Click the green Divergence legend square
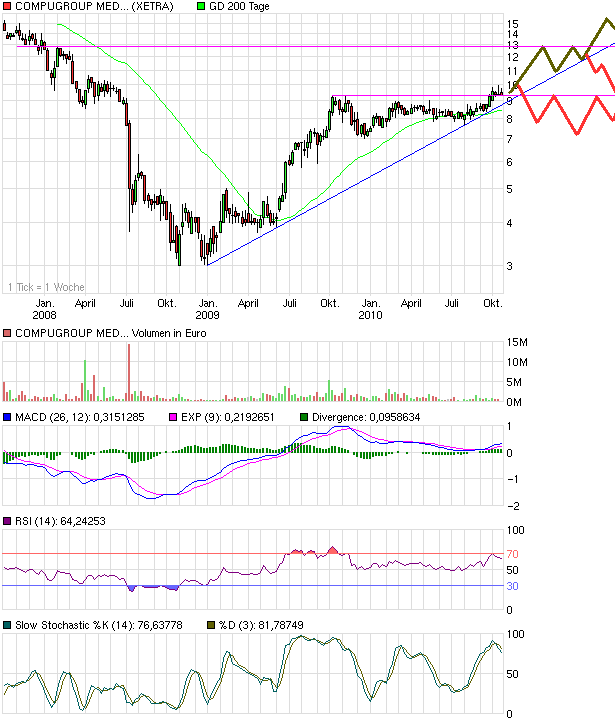 click(x=306, y=417)
